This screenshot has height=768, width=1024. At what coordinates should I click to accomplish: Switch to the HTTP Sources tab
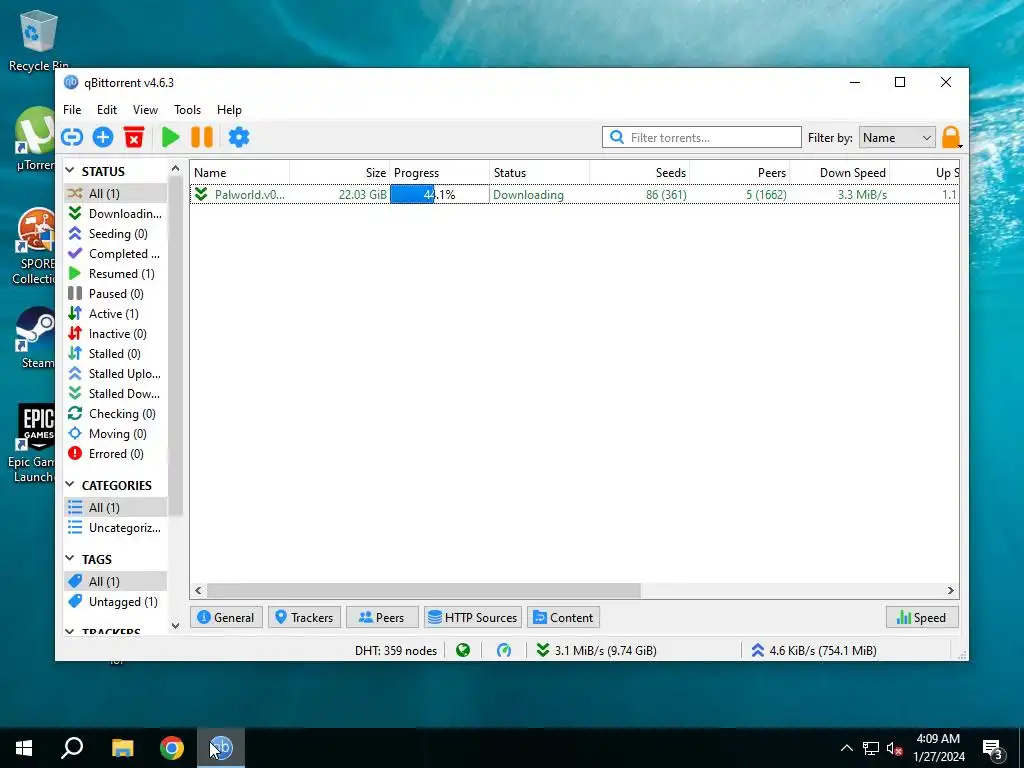pyautogui.click(x=473, y=617)
